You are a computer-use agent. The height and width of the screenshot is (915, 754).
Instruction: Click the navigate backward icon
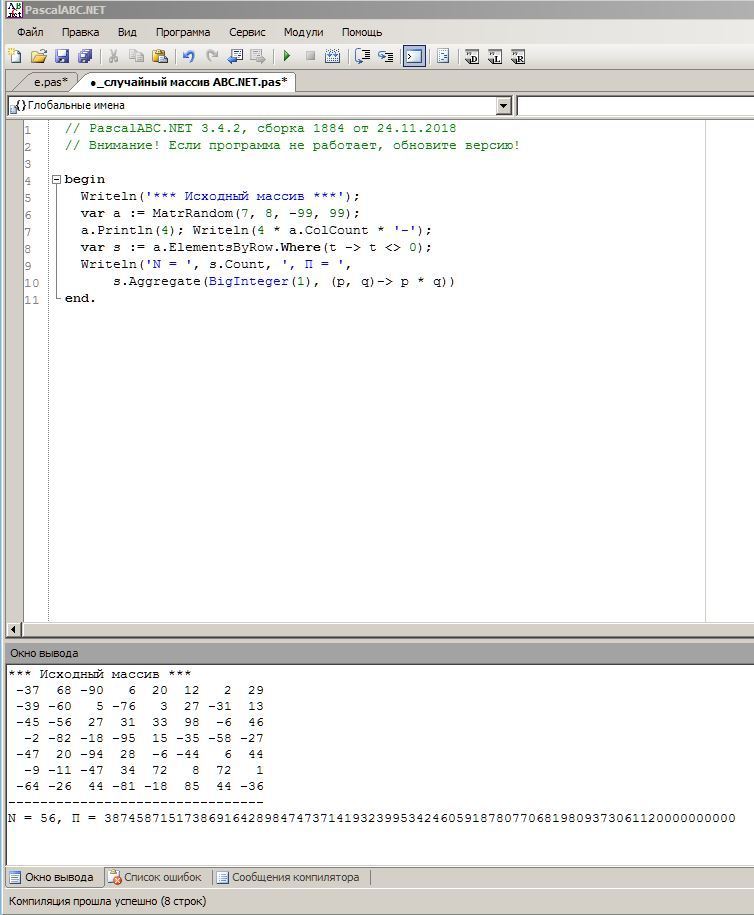click(x=235, y=56)
